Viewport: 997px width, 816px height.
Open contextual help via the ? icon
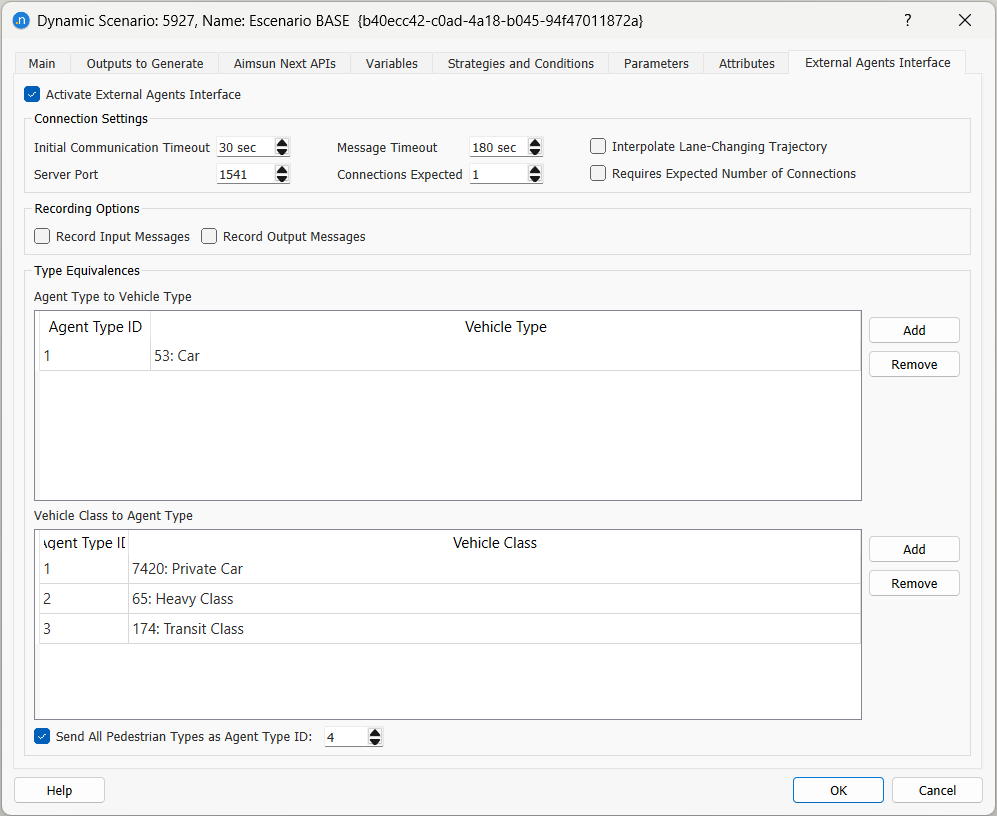tap(907, 20)
